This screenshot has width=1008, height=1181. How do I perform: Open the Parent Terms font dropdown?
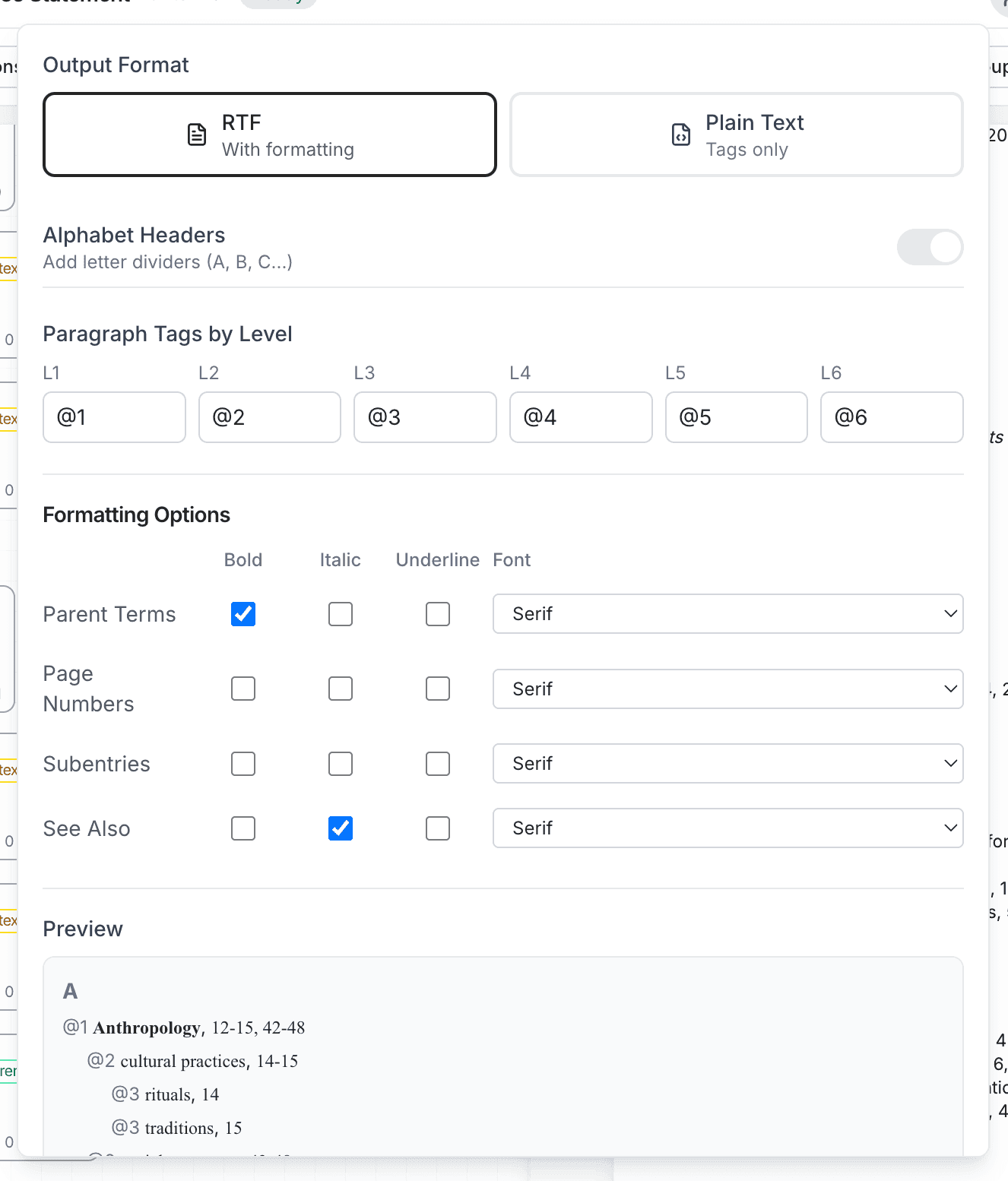727,614
